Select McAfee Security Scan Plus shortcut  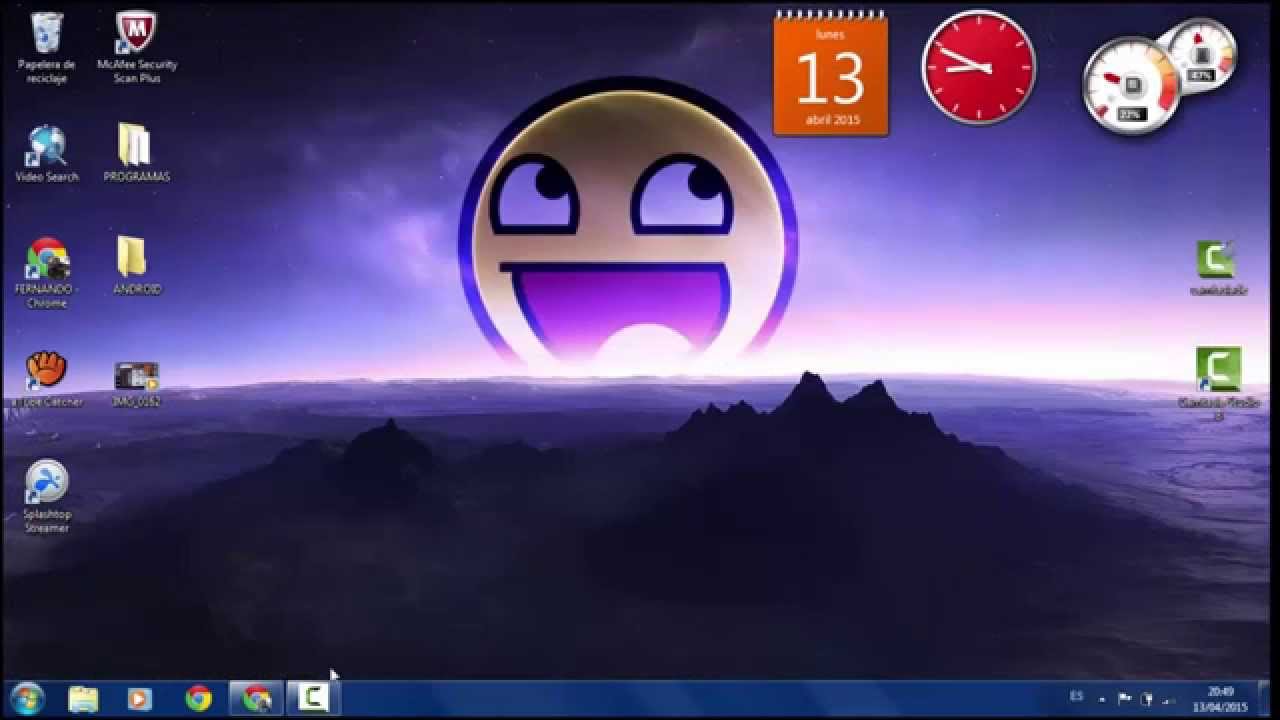[136, 48]
